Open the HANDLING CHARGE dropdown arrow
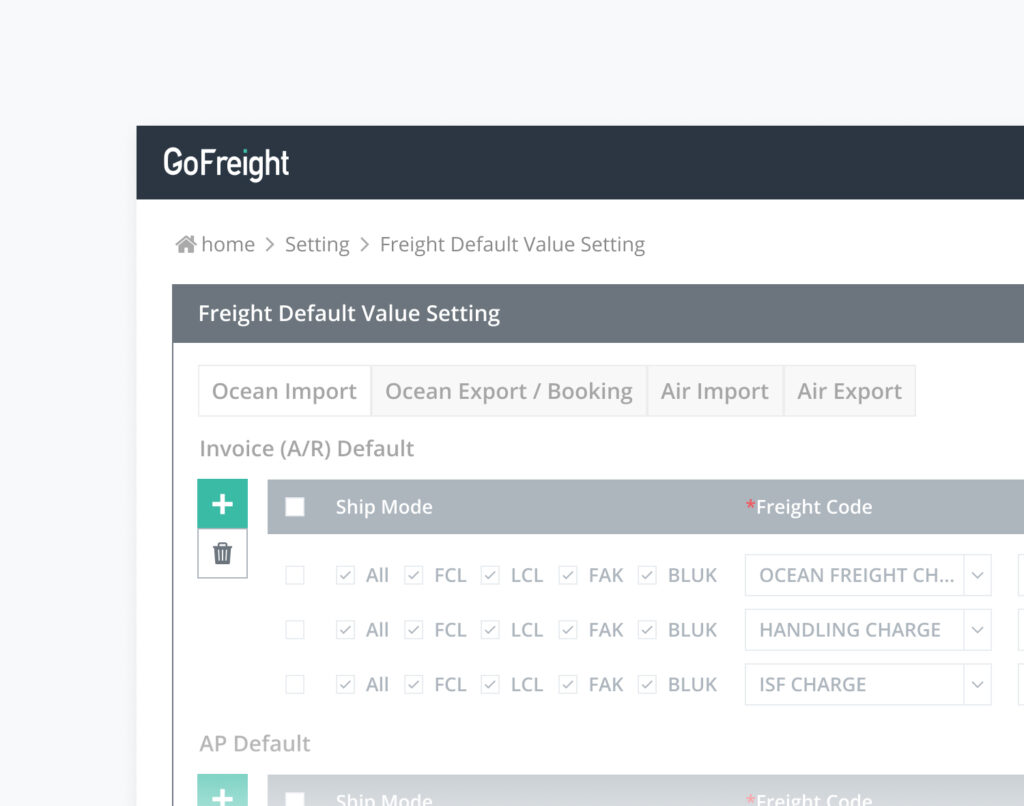Viewport: 1024px width, 806px height. click(x=978, y=630)
